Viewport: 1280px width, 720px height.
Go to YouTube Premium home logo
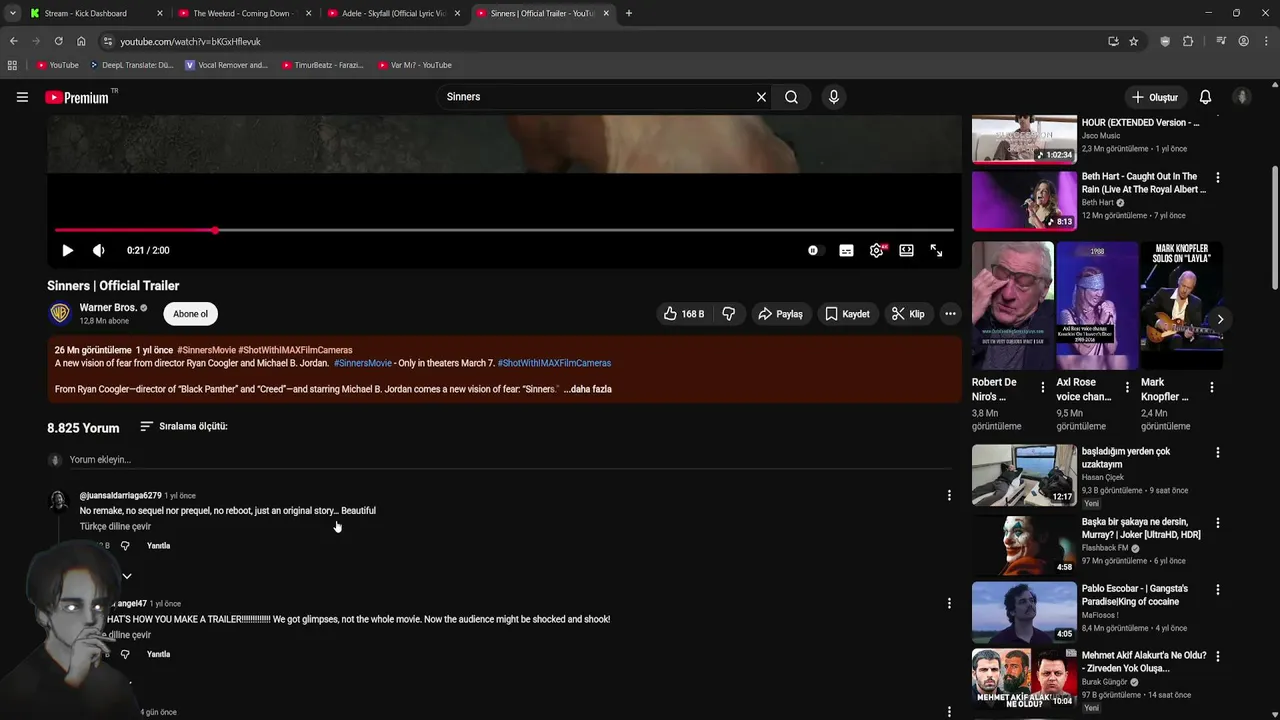pyautogui.click(x=77, y=97)
